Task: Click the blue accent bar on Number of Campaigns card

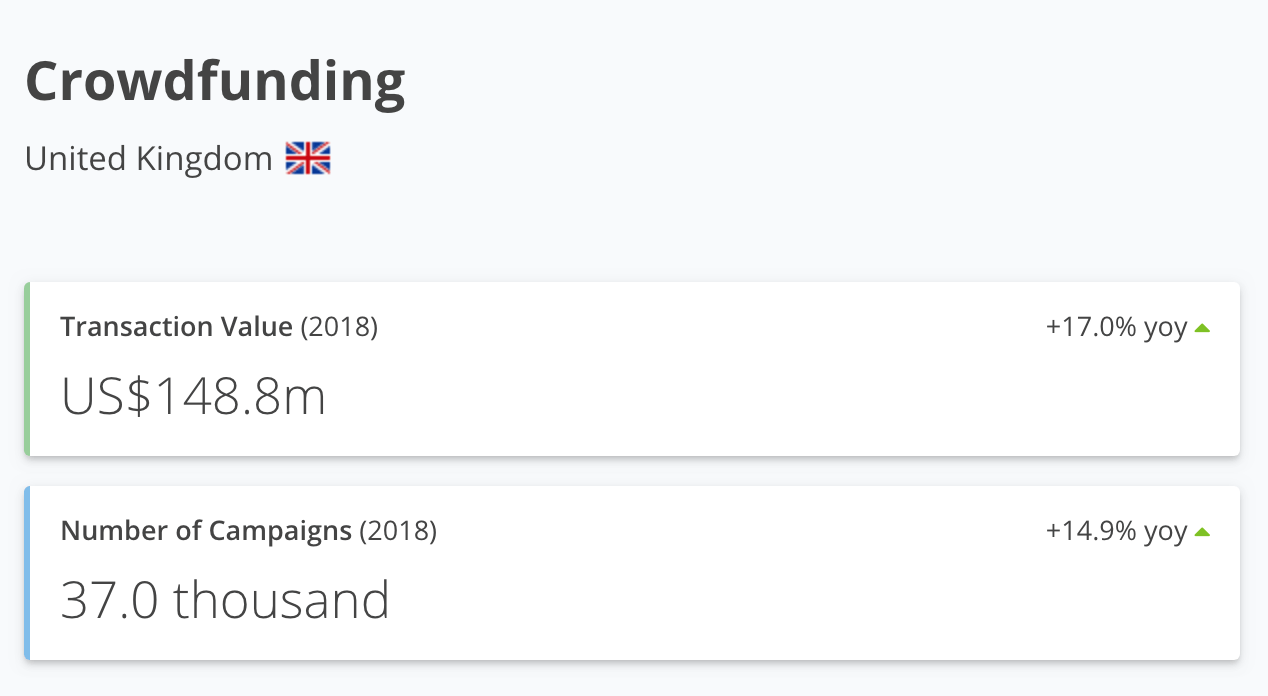Action: pos(27,573)
